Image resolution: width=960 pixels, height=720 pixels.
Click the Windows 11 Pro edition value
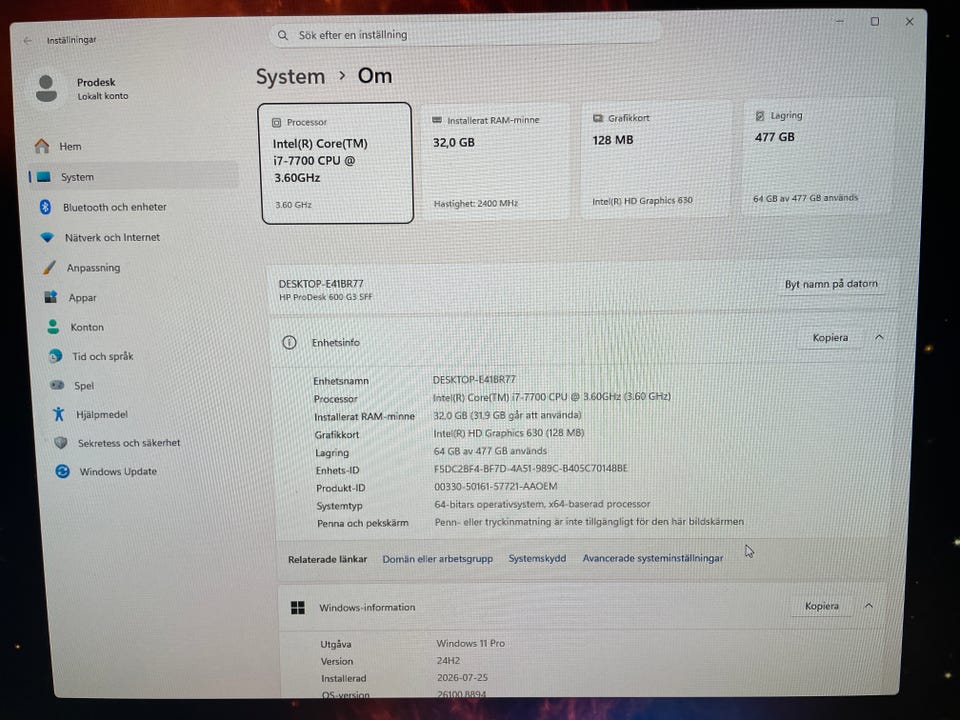coord(470,643)
